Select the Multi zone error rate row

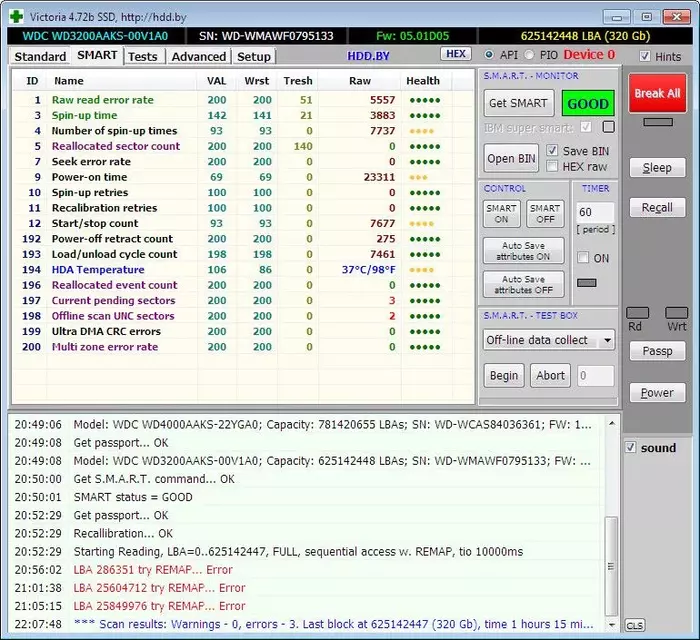click(243, 347)
